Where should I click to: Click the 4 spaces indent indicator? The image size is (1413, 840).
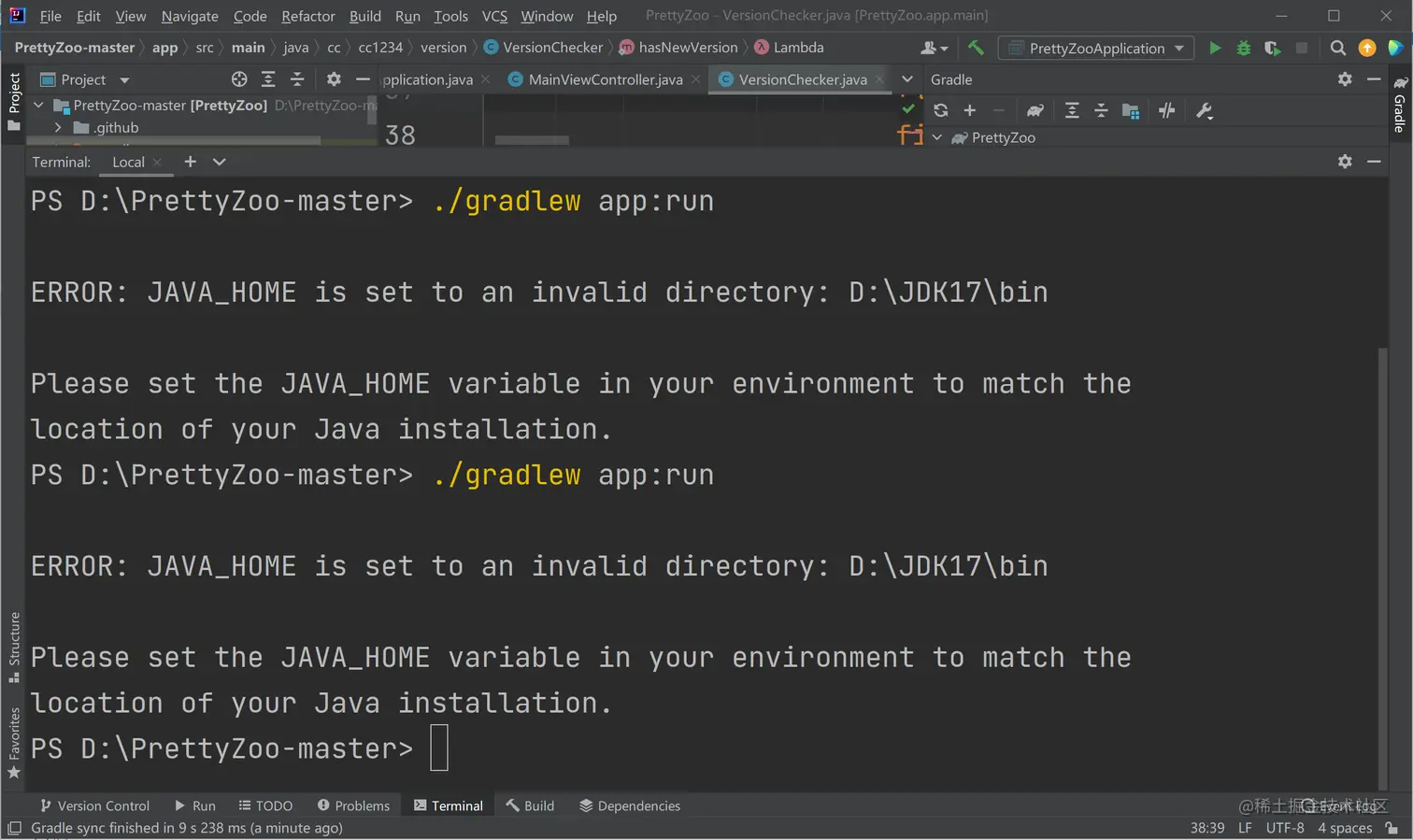click(x=1345, y=828)
